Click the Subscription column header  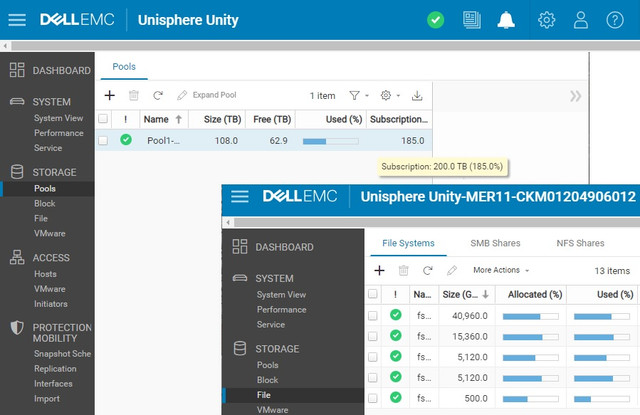point(399,119)
